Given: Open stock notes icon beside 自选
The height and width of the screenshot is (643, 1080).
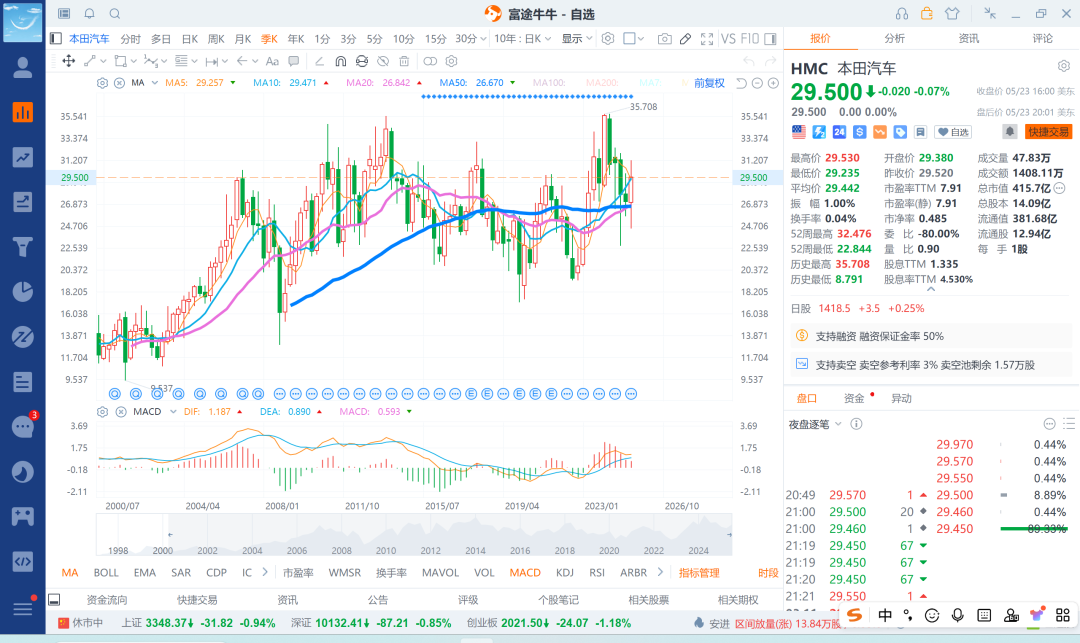Looking at the screenshot, I should 920,131.
